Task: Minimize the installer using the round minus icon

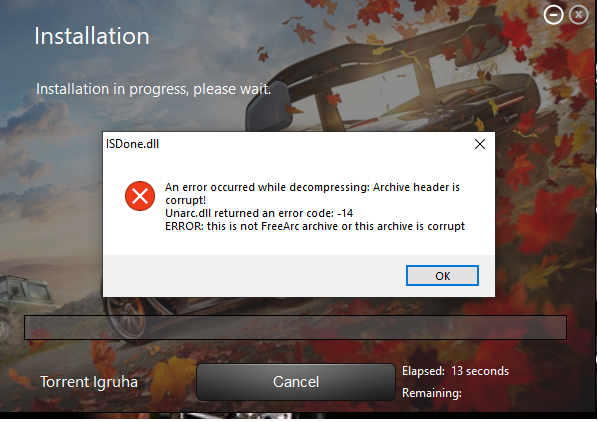Action: point(553,15)
